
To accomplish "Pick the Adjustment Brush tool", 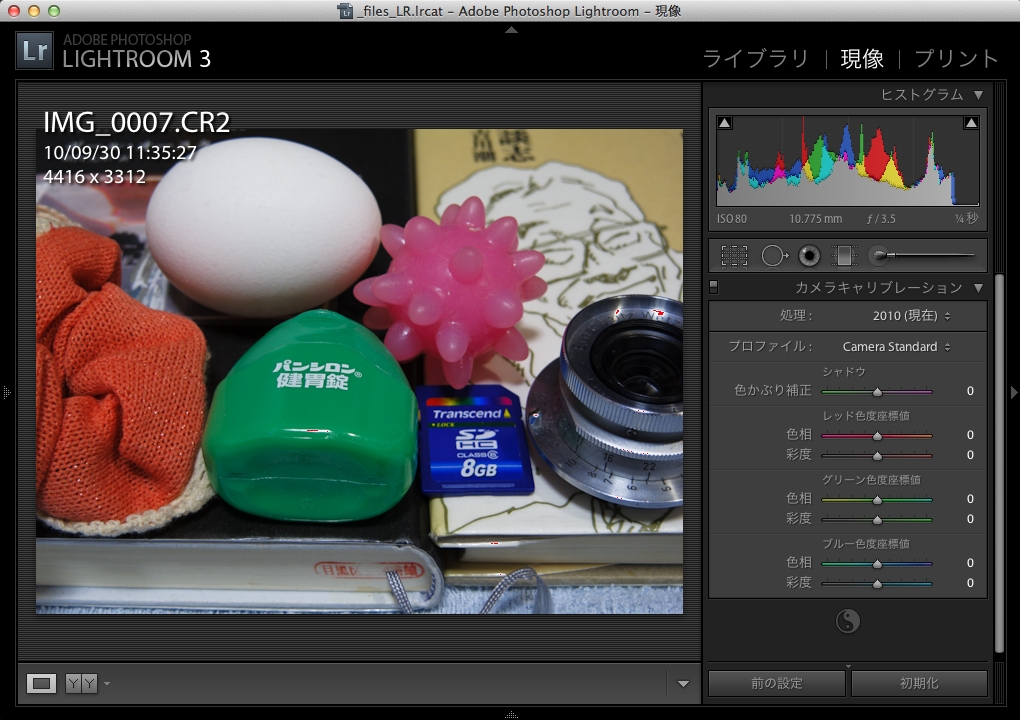I will [x=880, y=256].
